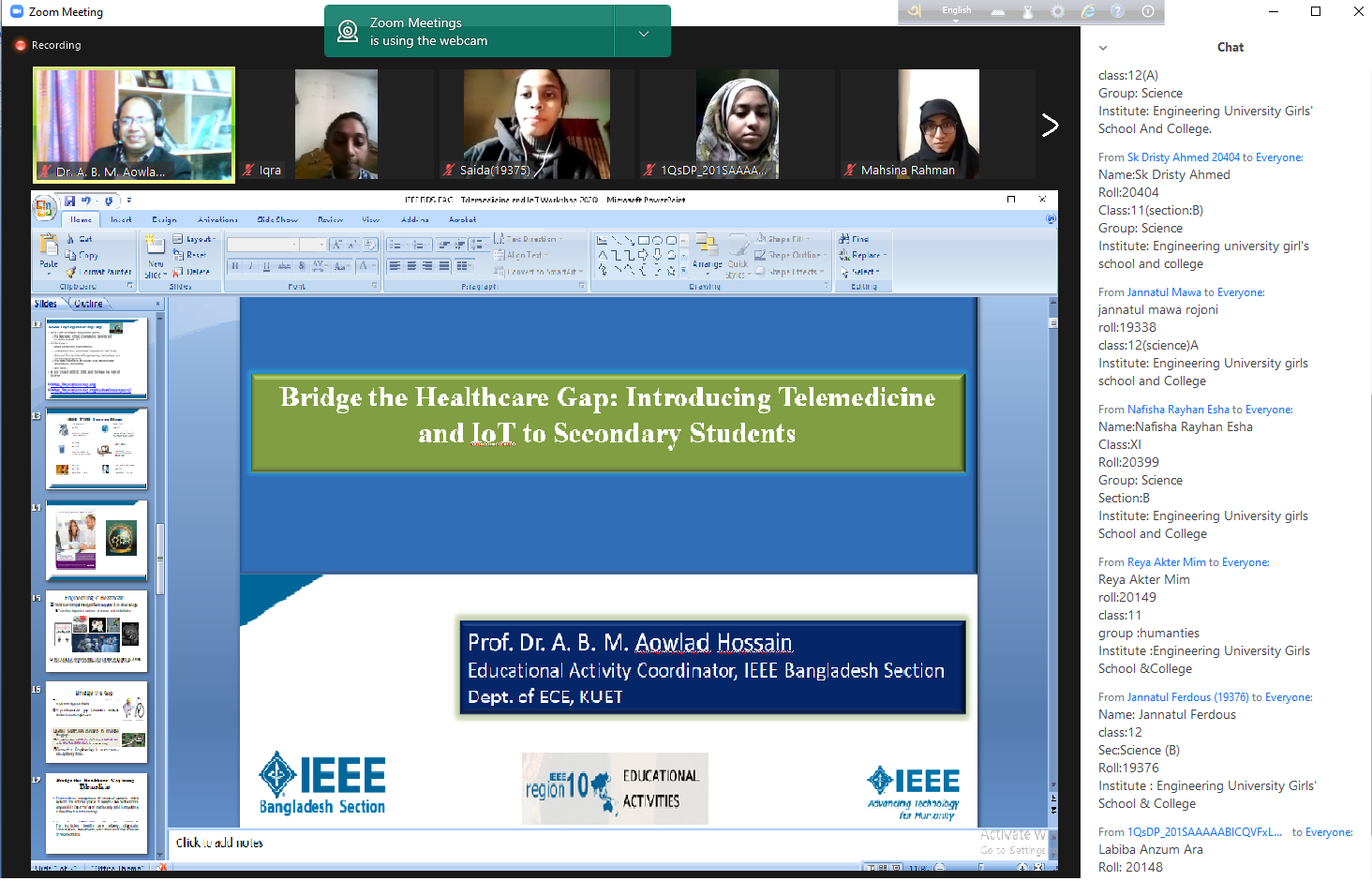Screen dimensions: 1372x881
Task: Clear all text formatting
Action: coord(370,245)
